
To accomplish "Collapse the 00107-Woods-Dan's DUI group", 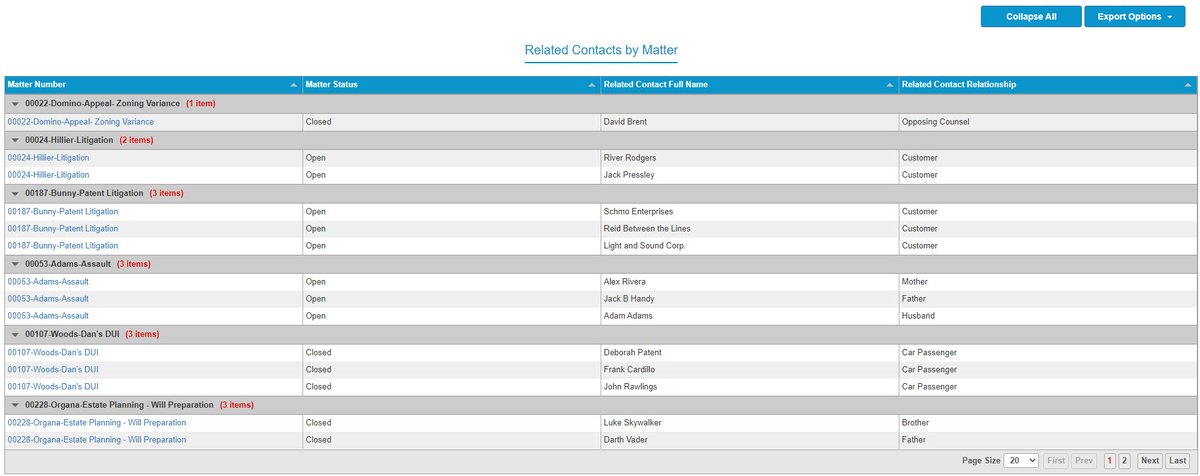I will tap(15, 334).
